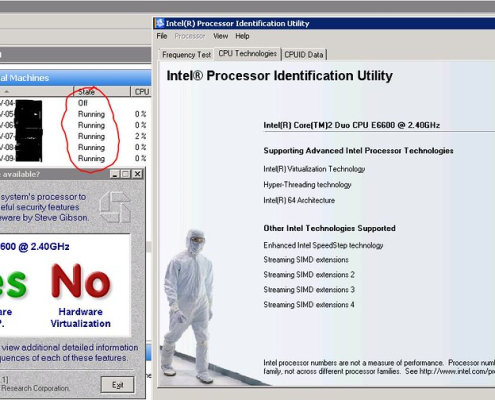Image resolution: width=495 pixels, height=400 pixels.
Task: Minimize the SecurAble window
Action: pyautogui.click(x=115, y=174)
